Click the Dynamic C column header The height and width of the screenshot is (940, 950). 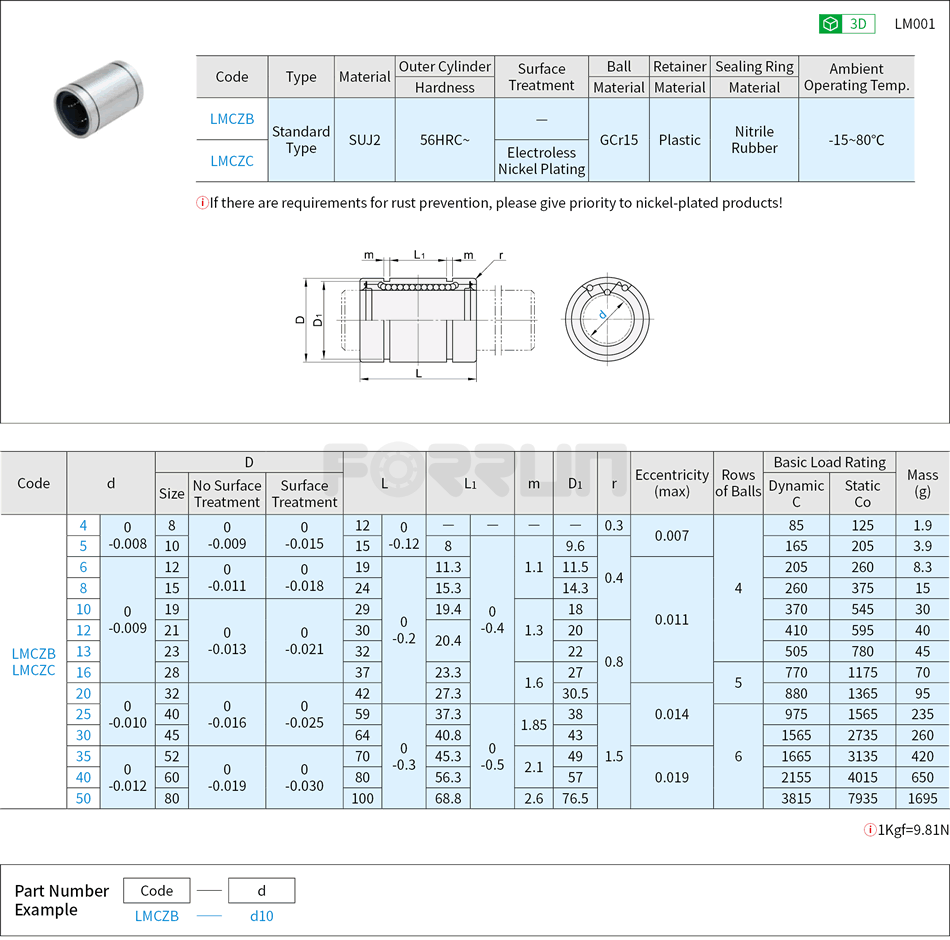click(796, 494)
